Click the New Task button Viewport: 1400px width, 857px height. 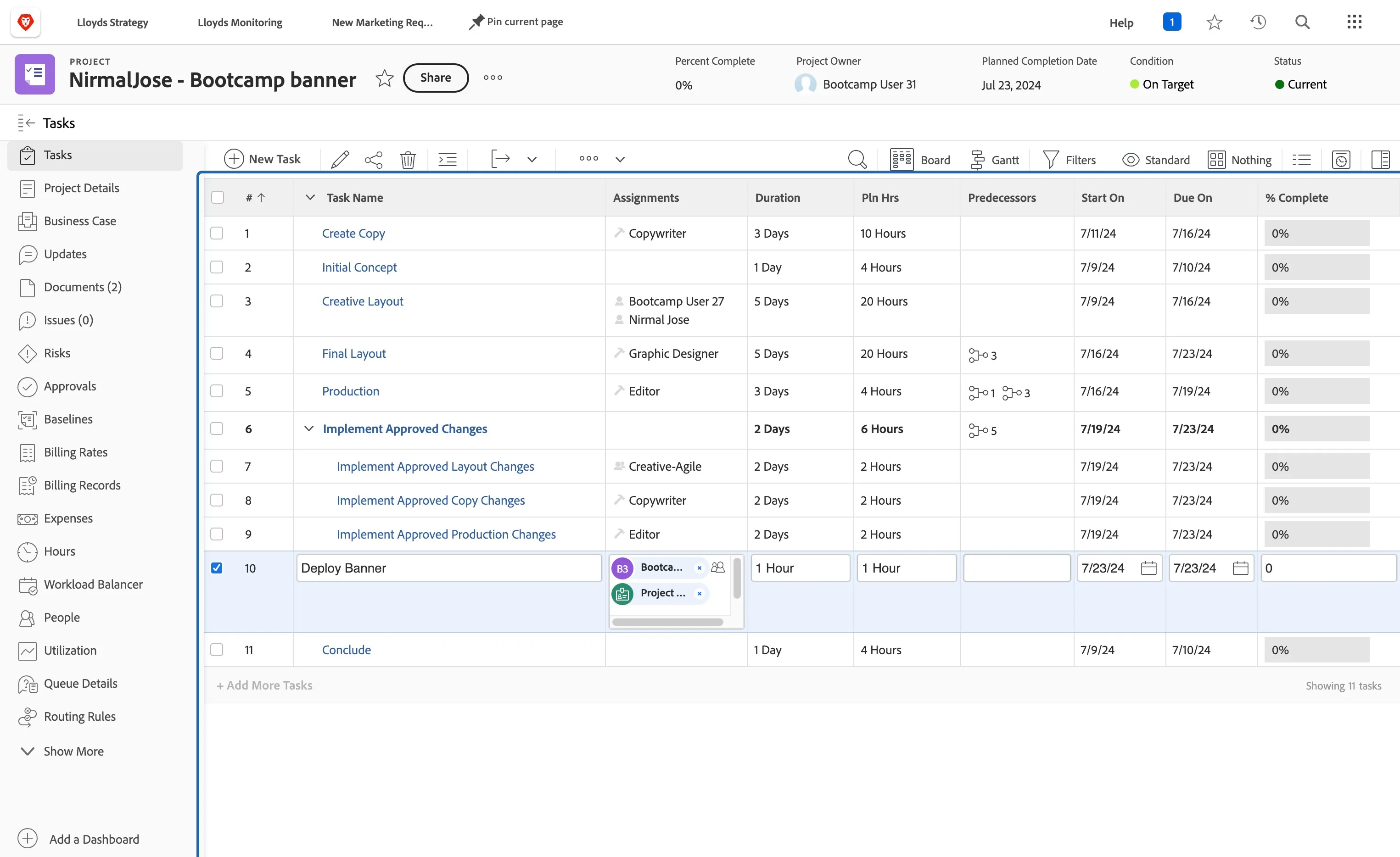coord(263,160)
